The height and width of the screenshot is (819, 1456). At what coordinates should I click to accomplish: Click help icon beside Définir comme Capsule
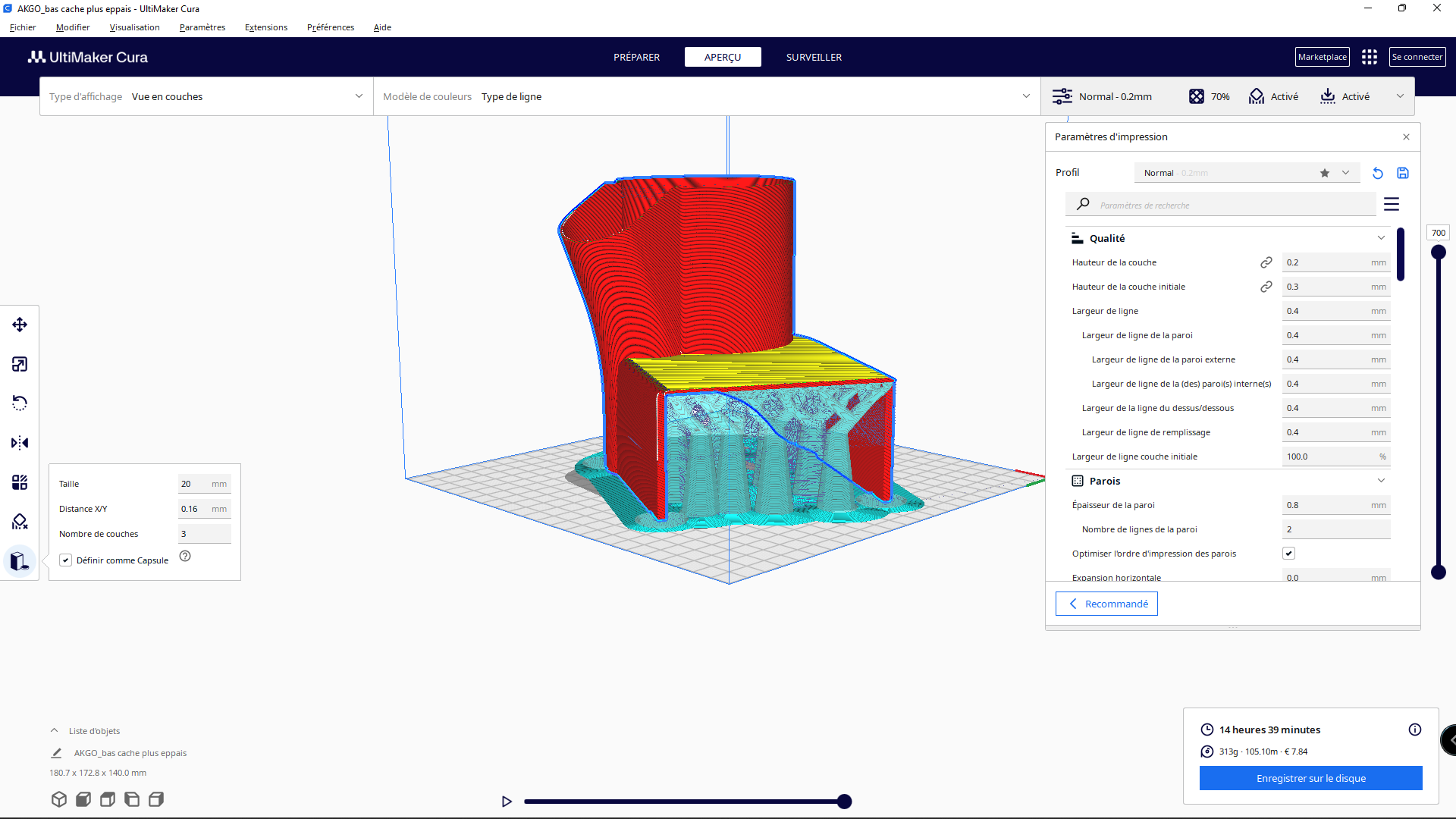pos(185,556)
